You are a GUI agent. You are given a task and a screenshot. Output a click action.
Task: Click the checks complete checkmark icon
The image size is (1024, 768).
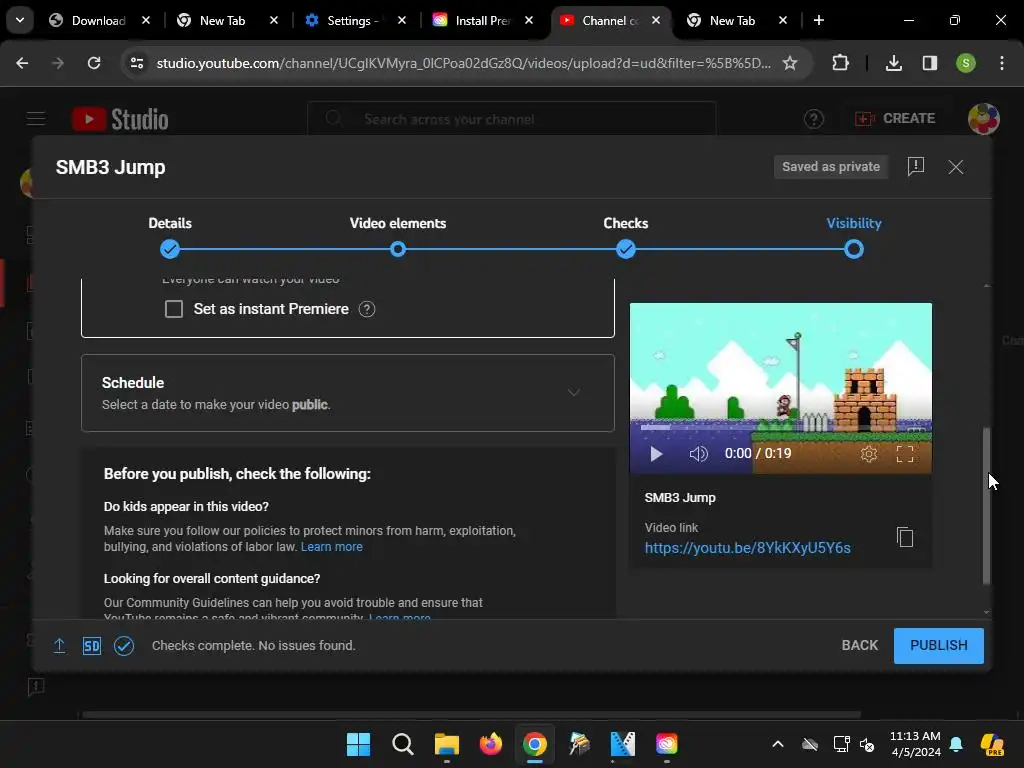tap(124, 646)
